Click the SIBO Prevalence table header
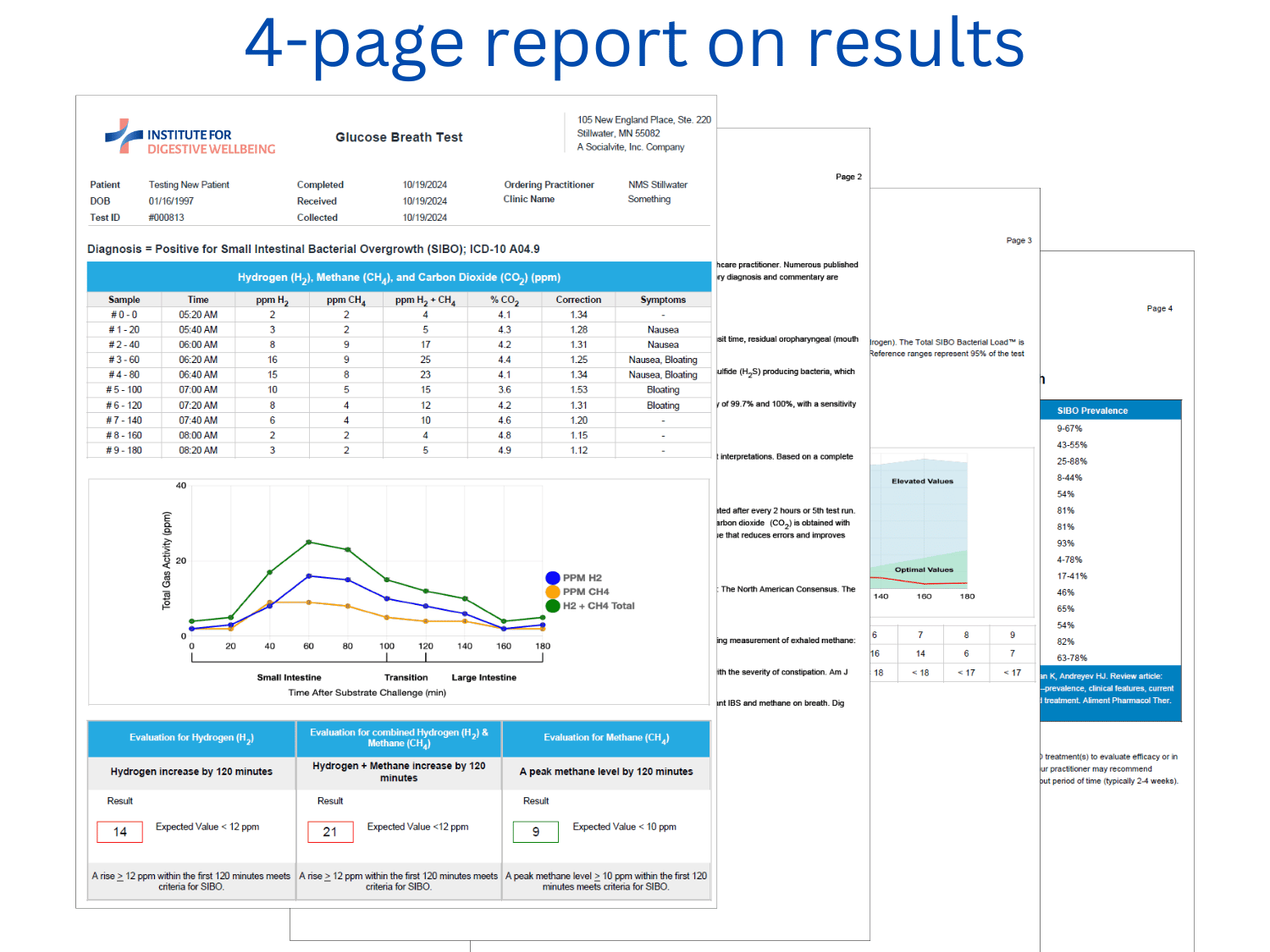The image size is (1270, 952). pos(1092,410)
